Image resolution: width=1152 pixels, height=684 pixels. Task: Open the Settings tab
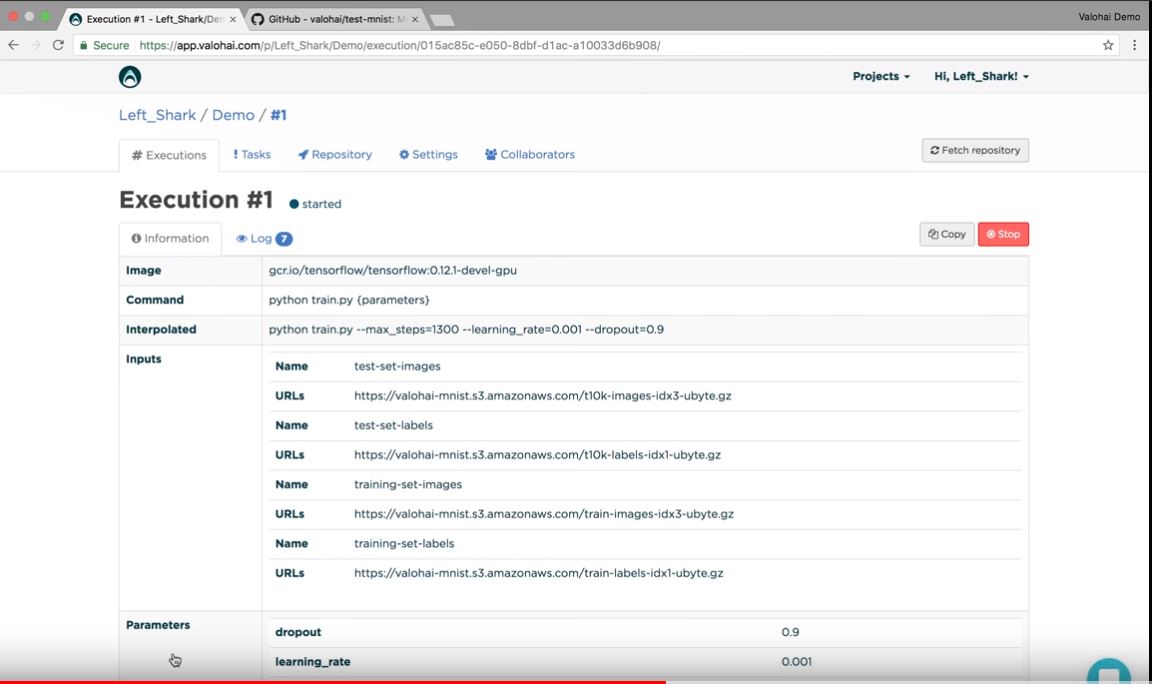click(x=428, y=154)
